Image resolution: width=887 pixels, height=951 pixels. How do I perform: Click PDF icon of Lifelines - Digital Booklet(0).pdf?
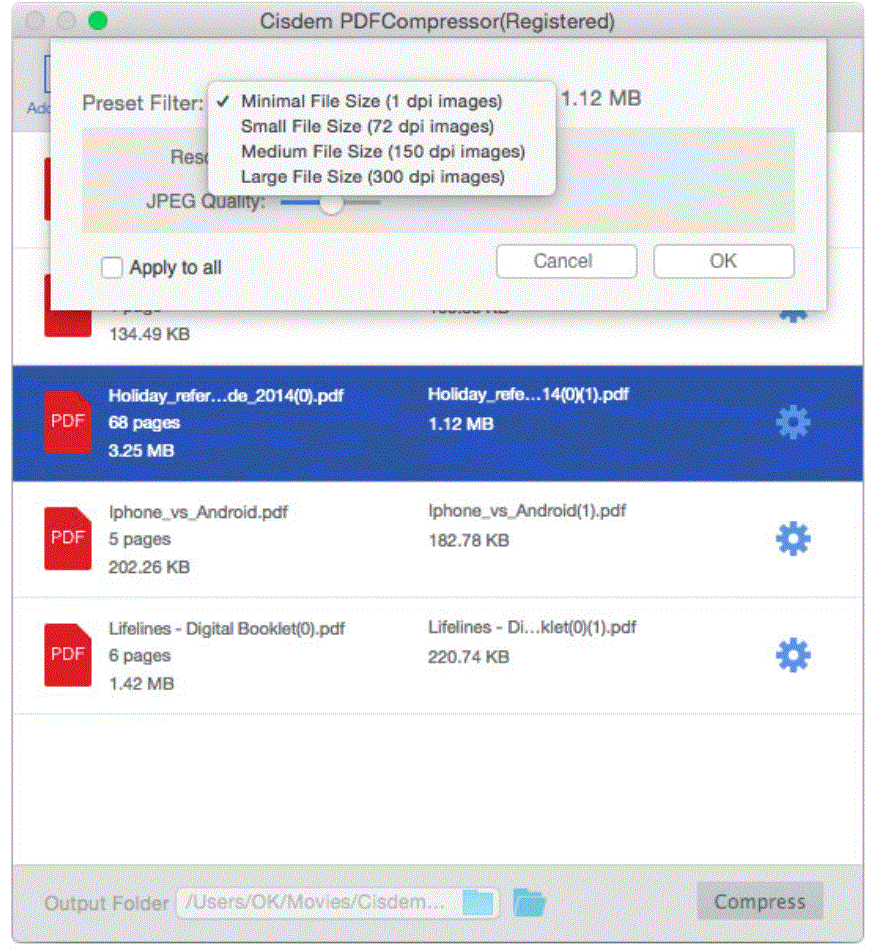pos(68,655)
